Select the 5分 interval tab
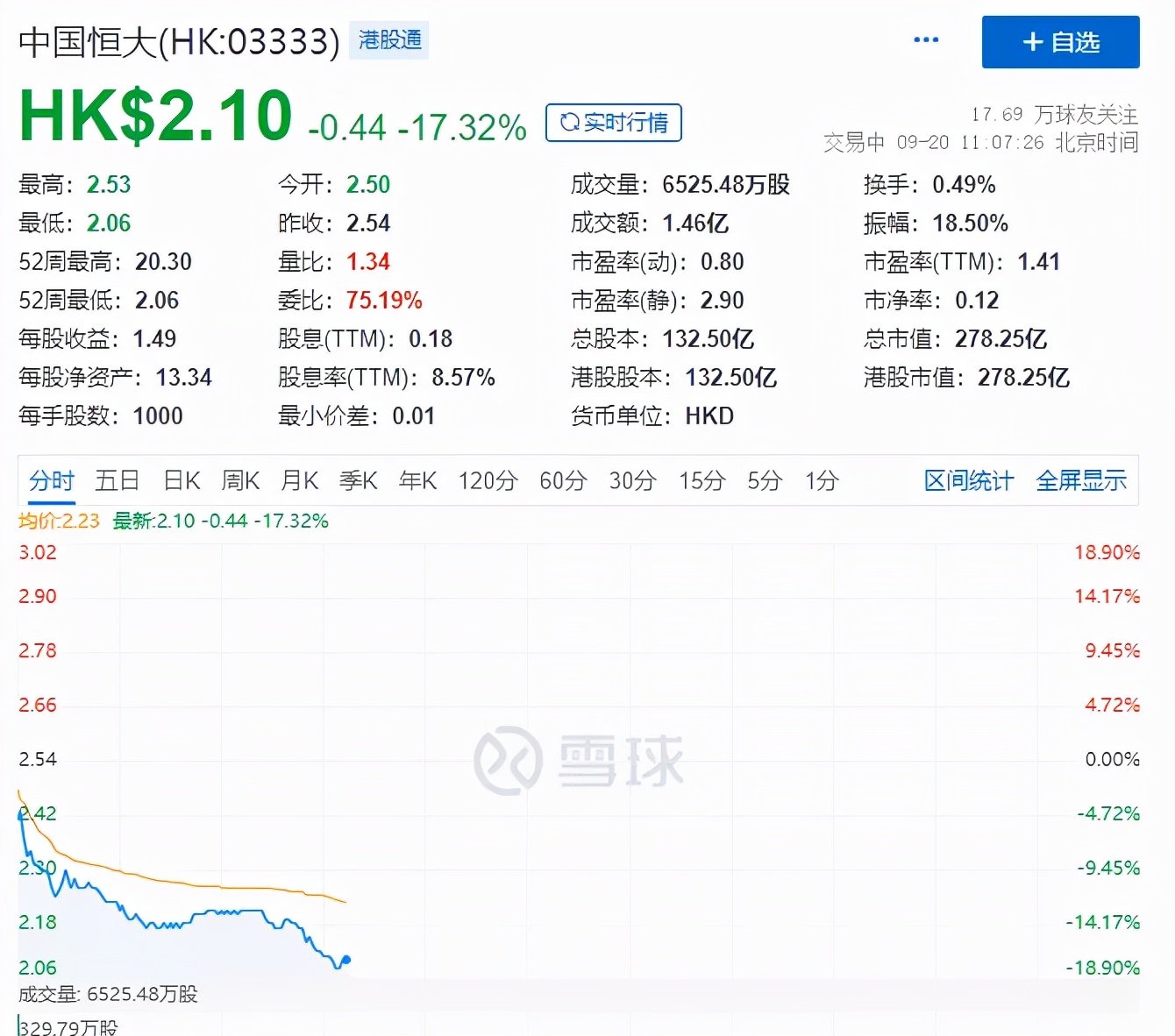The width and height of the screenshot is (1175, 1036). click(x=764, y=480)
